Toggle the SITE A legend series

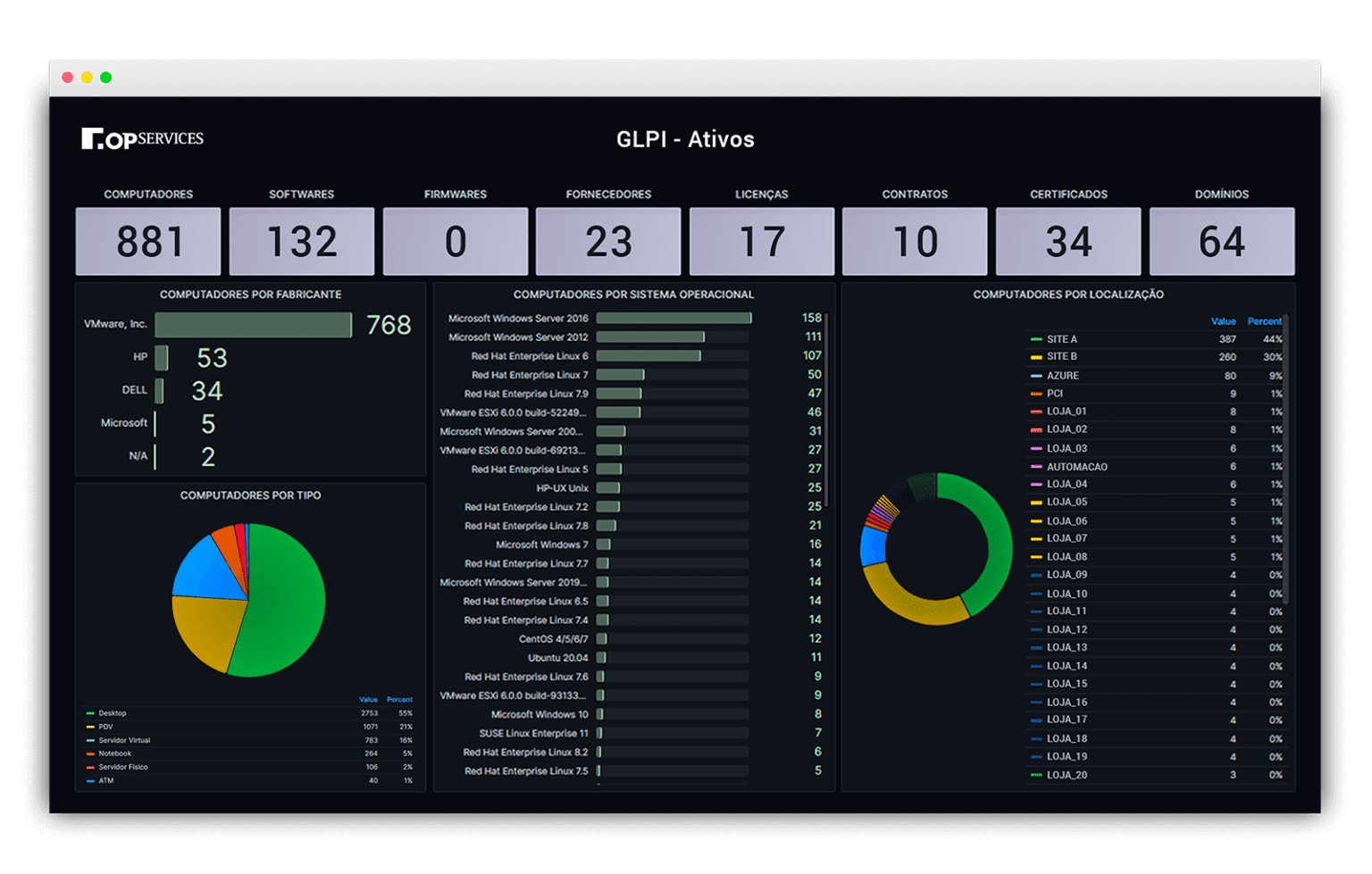[x=1062, y=339]
